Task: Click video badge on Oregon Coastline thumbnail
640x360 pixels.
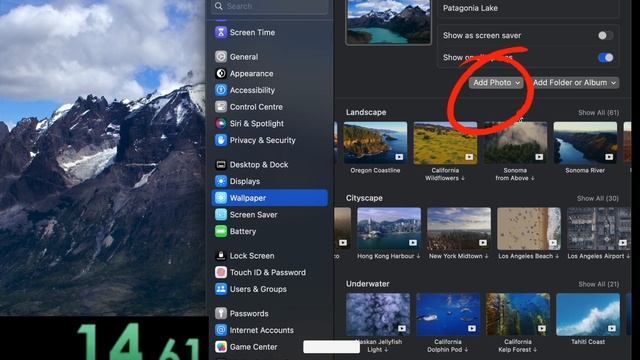Action: 399,157
